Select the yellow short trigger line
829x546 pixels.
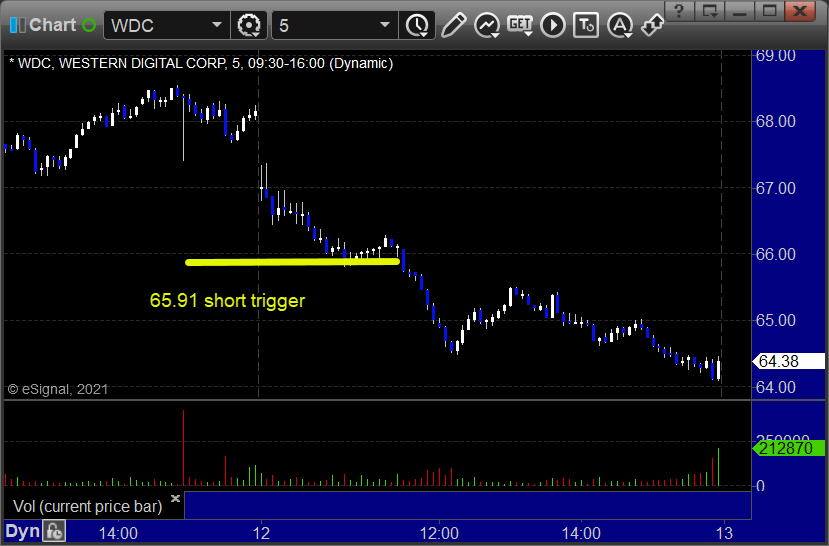292,262
